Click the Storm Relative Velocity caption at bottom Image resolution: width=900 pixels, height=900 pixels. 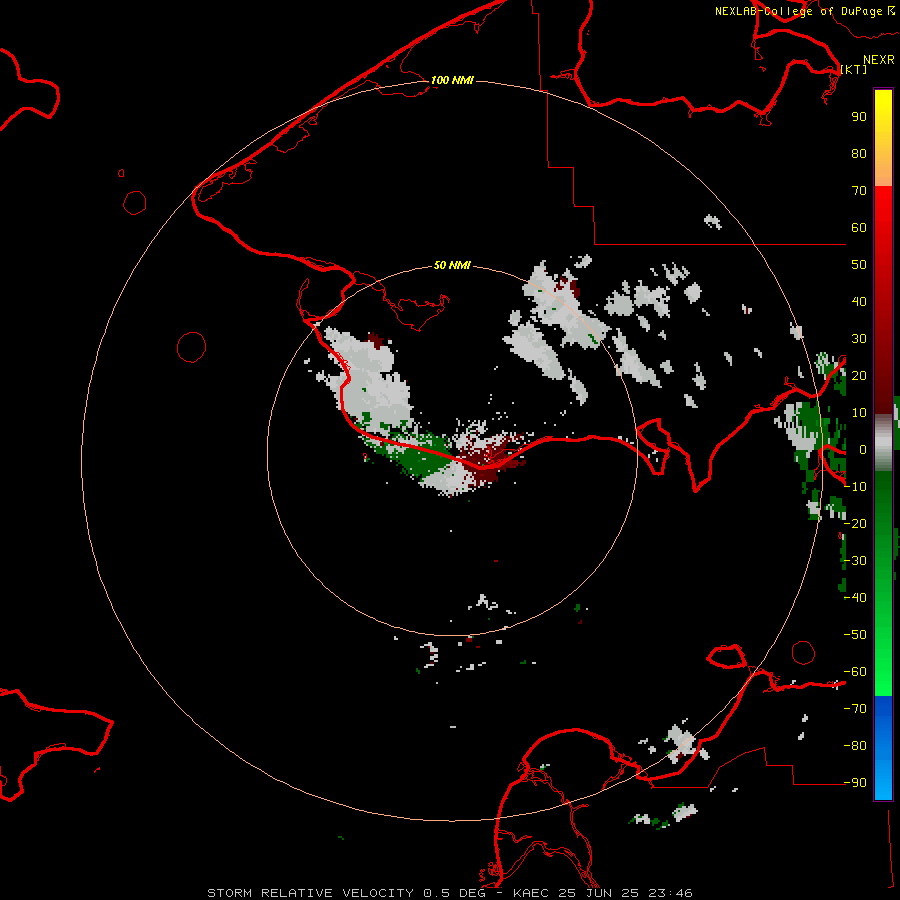pos(450,893)
